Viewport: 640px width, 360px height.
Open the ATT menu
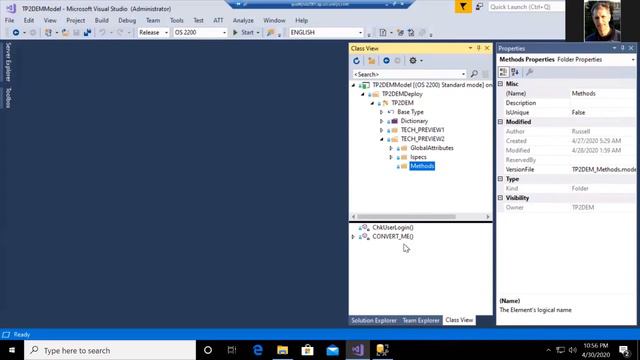pyautogui.click(x=218, y=20)
